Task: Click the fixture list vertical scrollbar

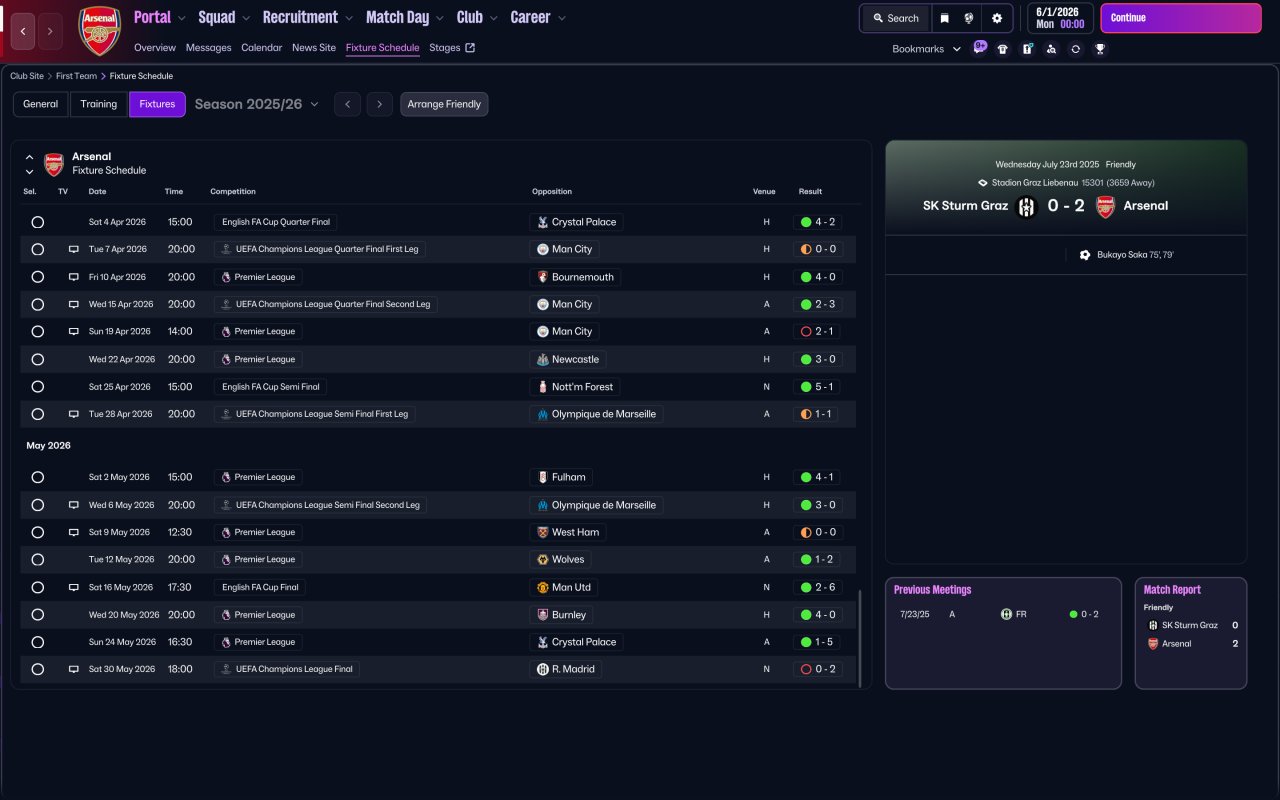Action: 860,637
